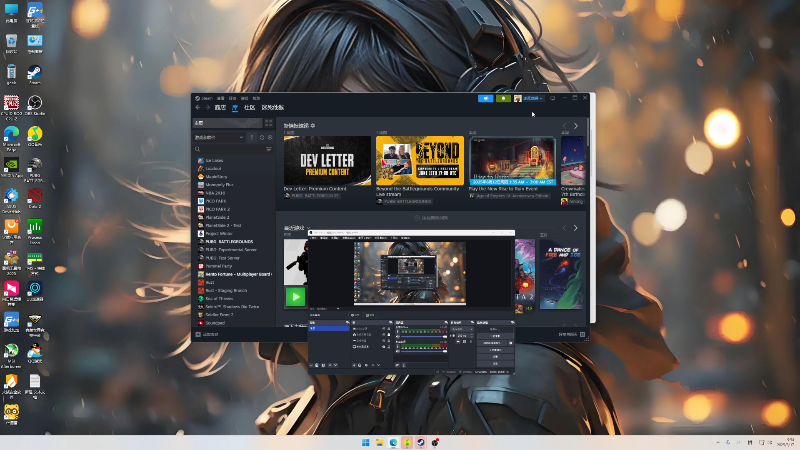Viewport: 800px width, 450px height.
Task: Select PICO PARK 2 in the game list
Action: pos(218,209)
